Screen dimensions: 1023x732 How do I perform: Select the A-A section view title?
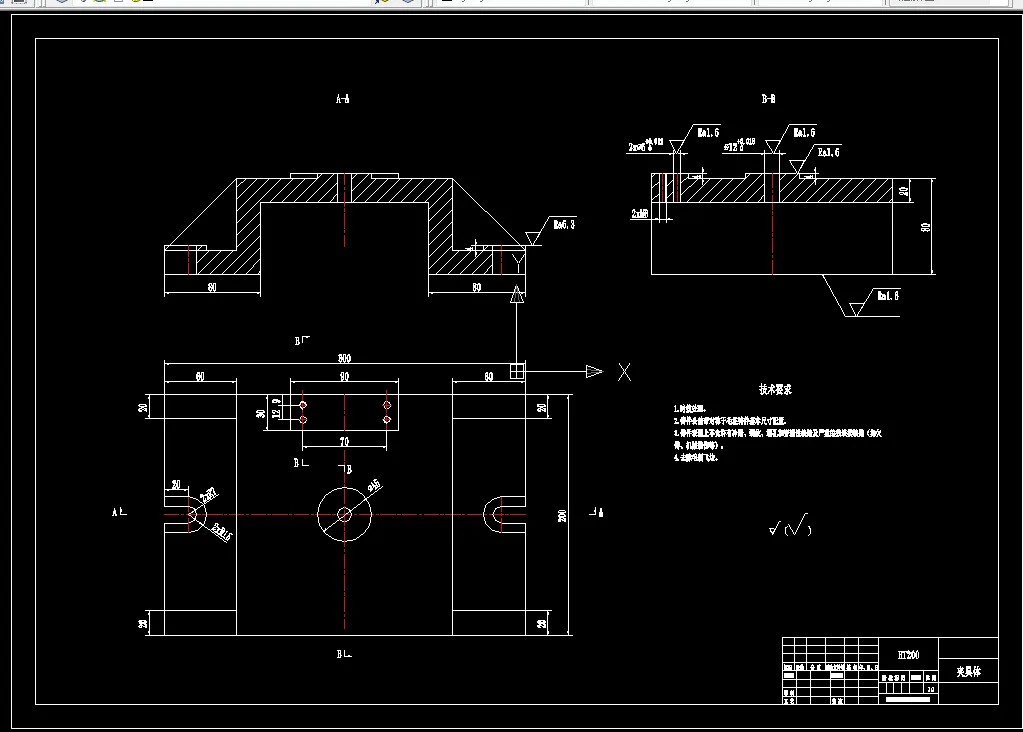coord(343,99)
